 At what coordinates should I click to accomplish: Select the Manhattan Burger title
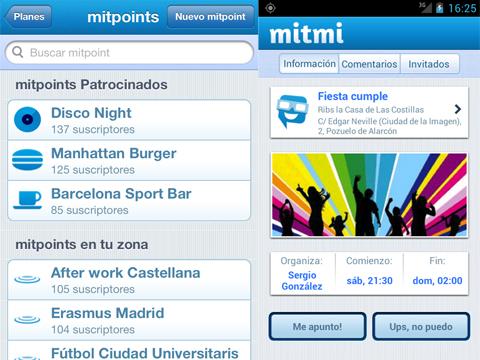tap(114, 153)
